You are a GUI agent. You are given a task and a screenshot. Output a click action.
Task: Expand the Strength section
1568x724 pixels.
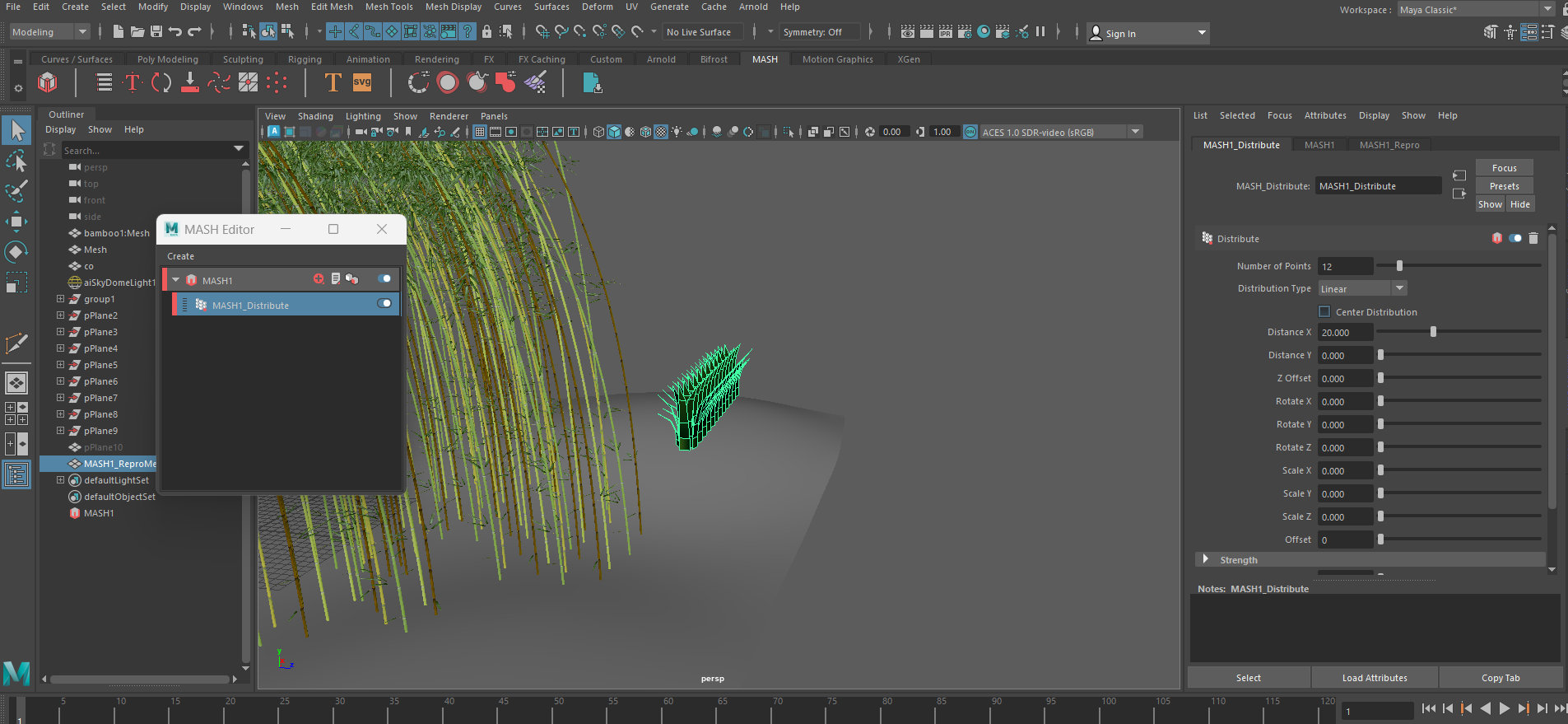(x=1206, y=559)
